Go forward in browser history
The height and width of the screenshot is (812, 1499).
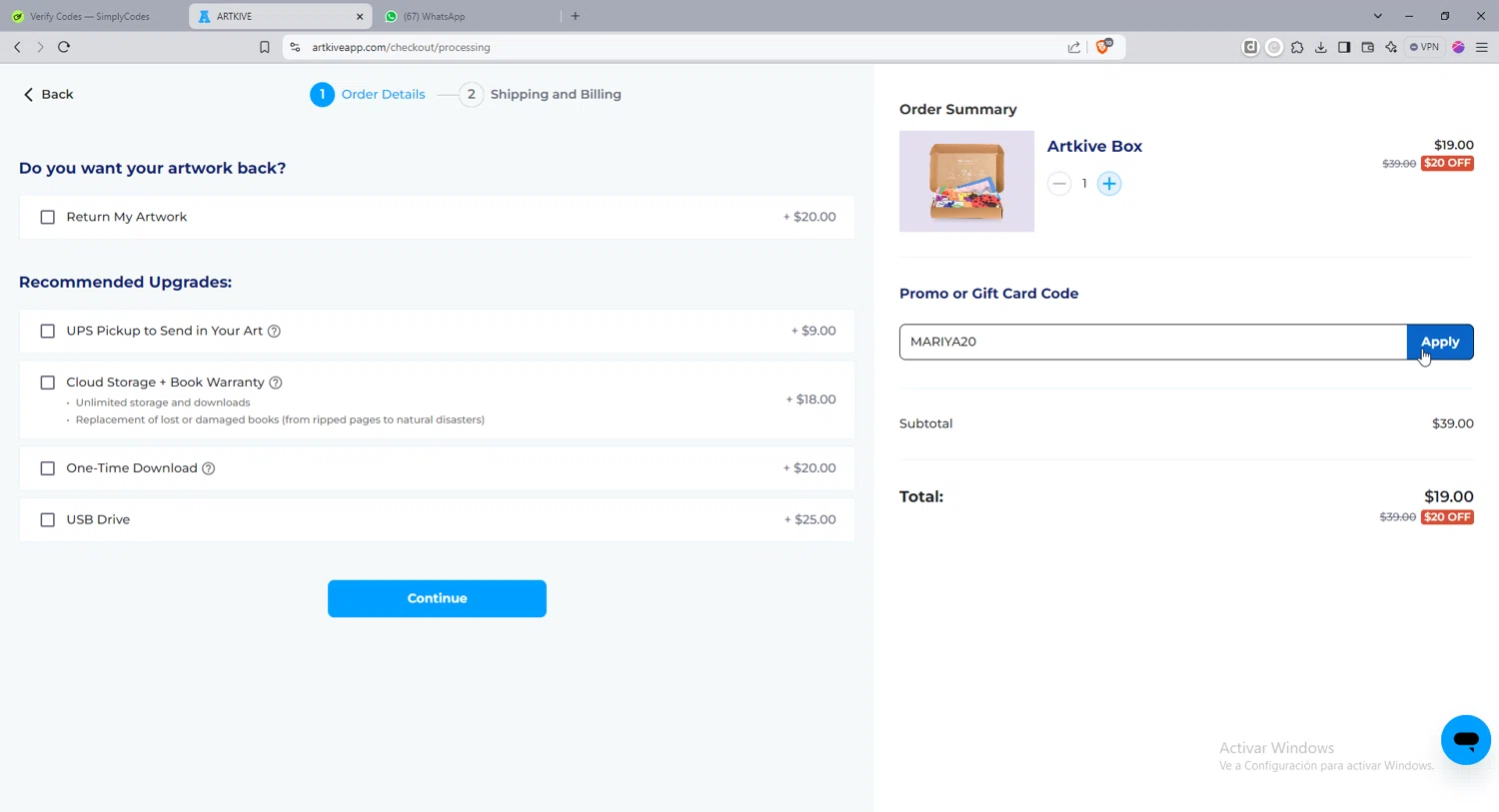40,47
